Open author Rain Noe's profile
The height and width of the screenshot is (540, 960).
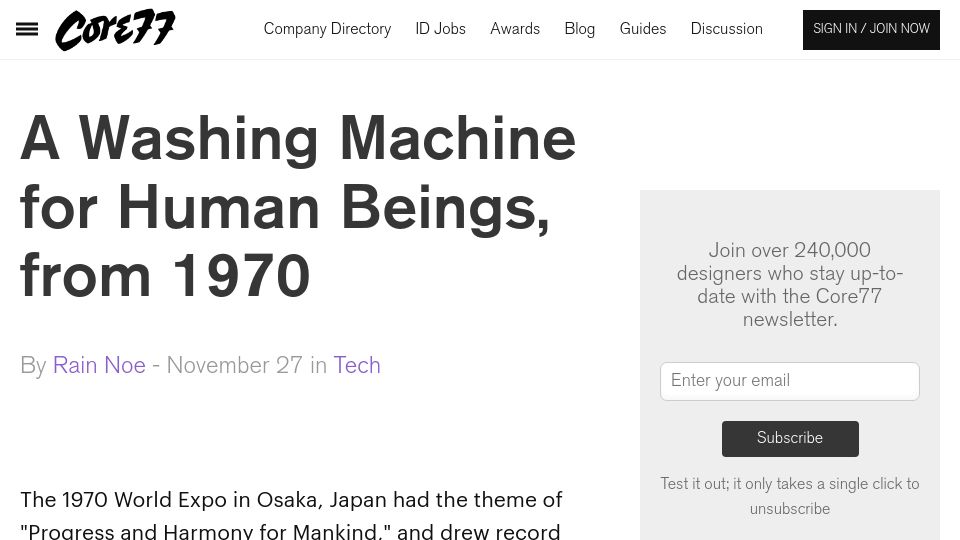pyautogui.click(x=99, y=365)
